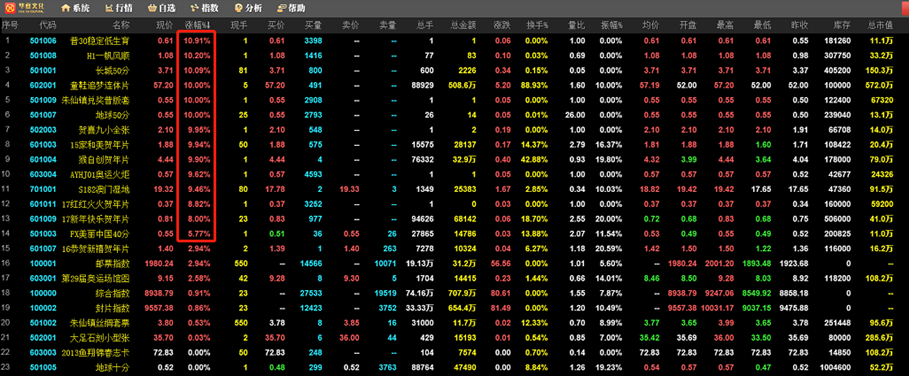Open the 自选 basket icon menu

point(162,8)
